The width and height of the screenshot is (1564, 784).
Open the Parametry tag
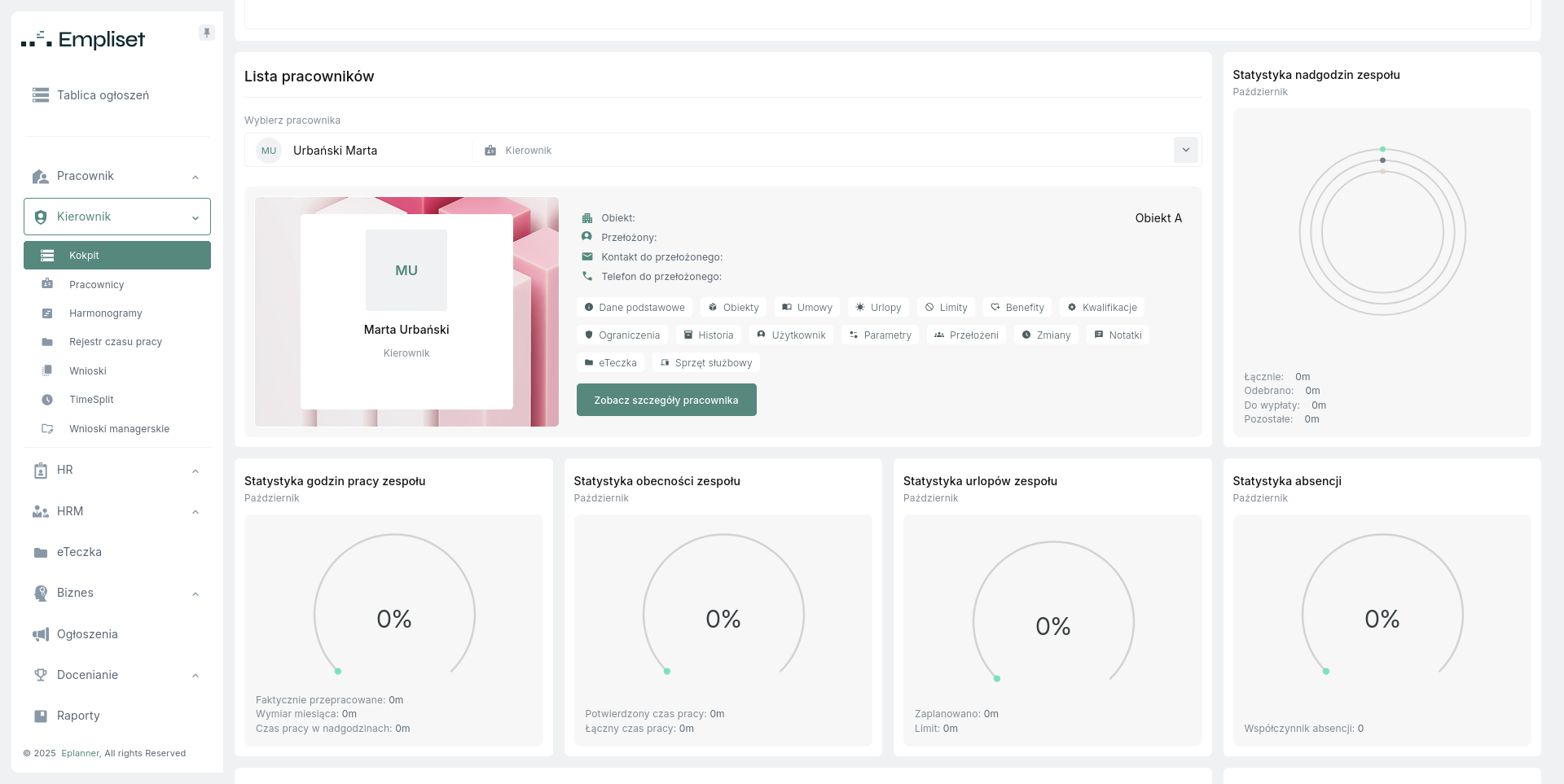(x=880, y=335)
